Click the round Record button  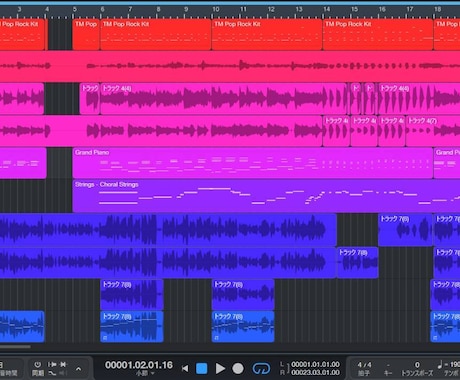(x=238, y=369)
